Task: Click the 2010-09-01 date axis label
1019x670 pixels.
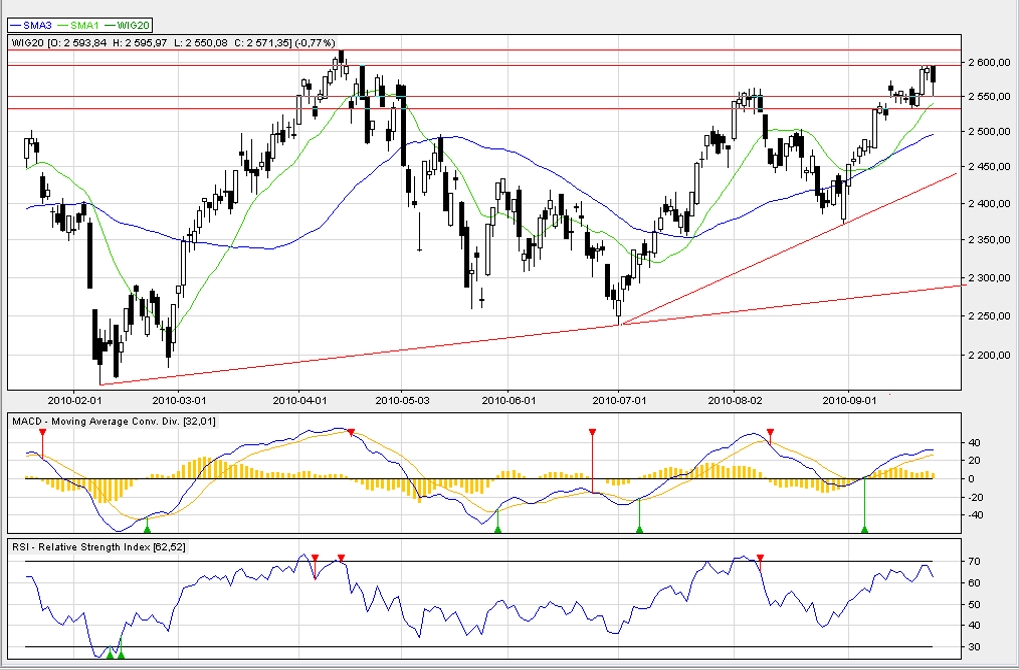Action: 848,400
